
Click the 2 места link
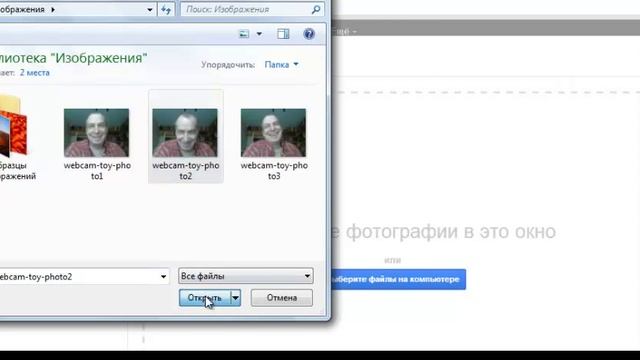tap(35, 73)
